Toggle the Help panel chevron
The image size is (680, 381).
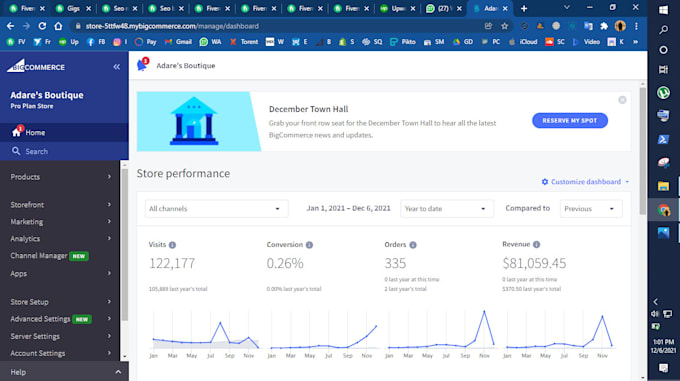point(118,372)
